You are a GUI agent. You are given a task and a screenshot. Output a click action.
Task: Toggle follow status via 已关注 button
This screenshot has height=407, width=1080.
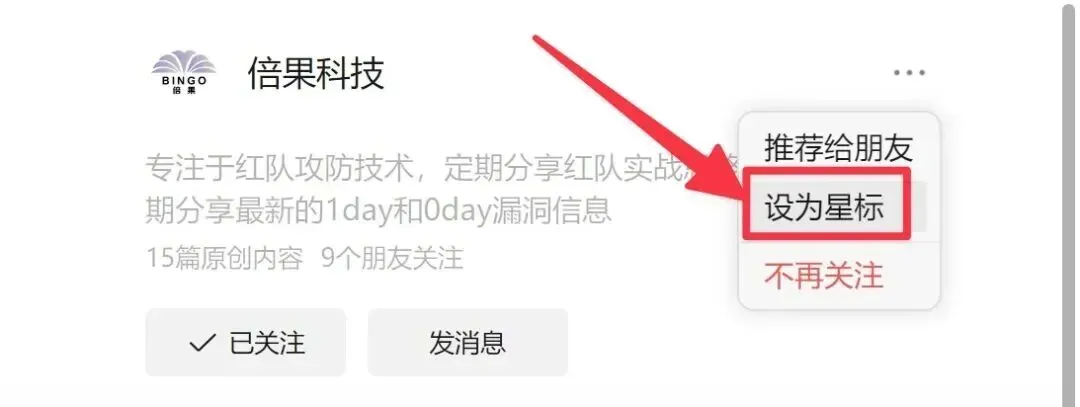(245, 342)
